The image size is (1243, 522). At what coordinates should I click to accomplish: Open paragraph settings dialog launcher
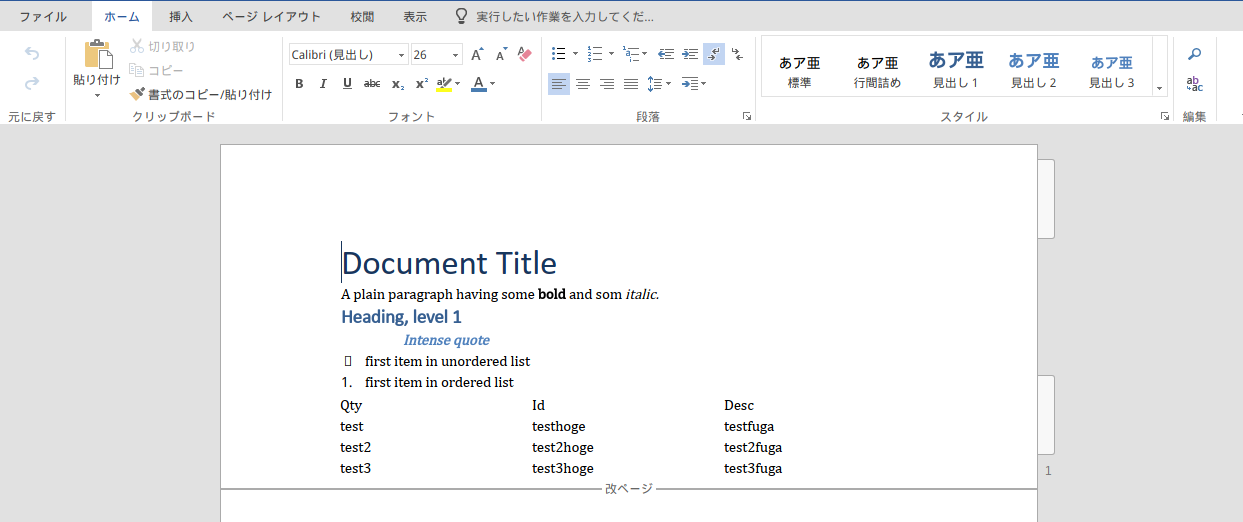coord(747,117)
